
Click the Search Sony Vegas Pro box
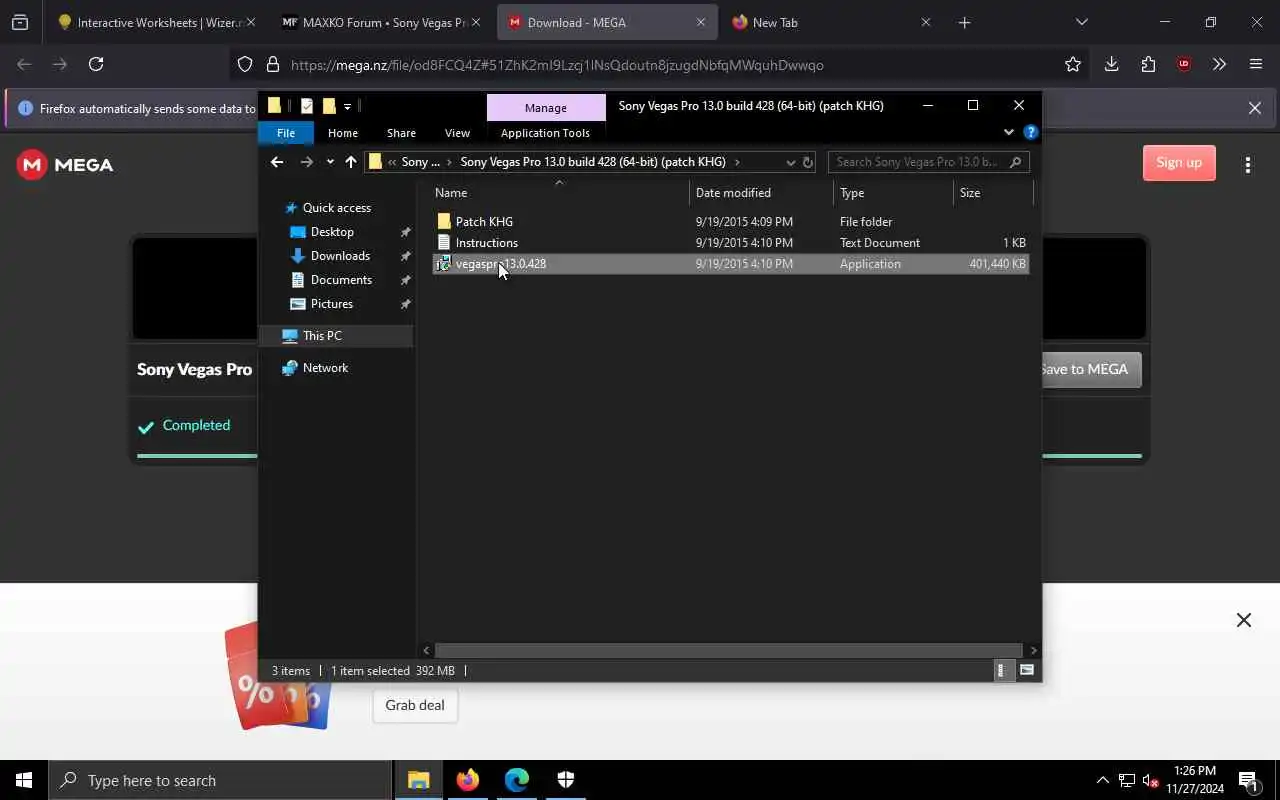928,162
